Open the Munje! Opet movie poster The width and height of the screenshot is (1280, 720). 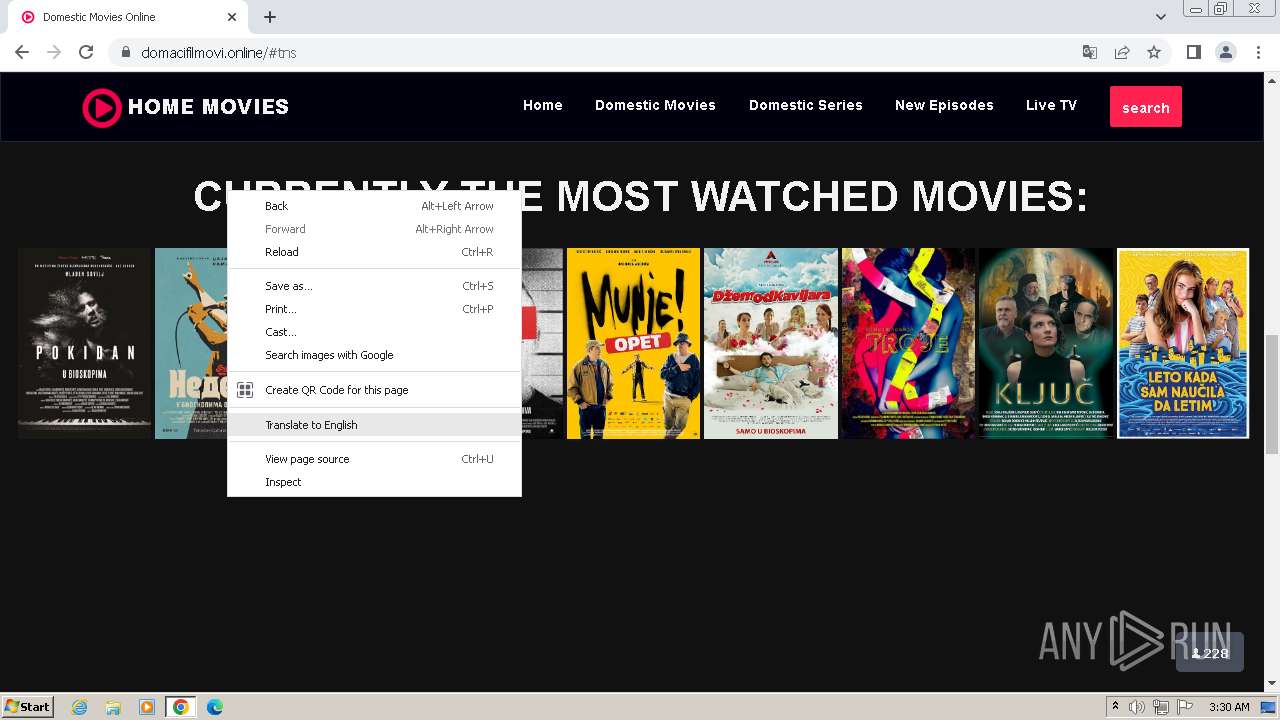point(633,343)
